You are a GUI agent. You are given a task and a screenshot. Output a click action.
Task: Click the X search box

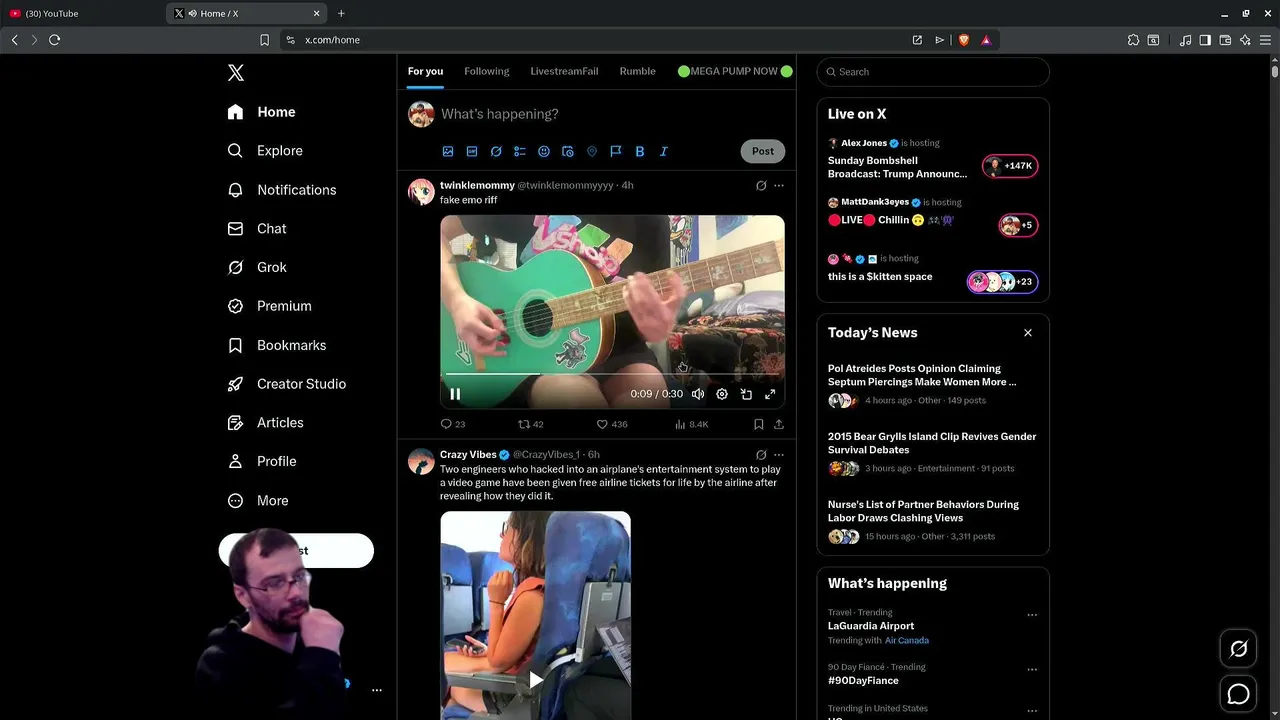(x=933, y=72)
